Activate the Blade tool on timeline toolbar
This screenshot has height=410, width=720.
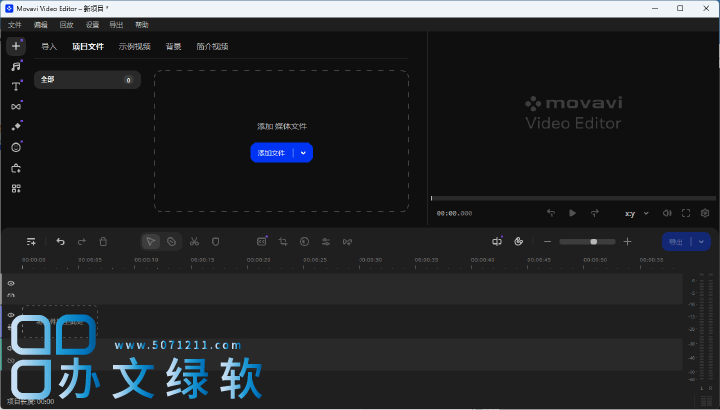171,242
